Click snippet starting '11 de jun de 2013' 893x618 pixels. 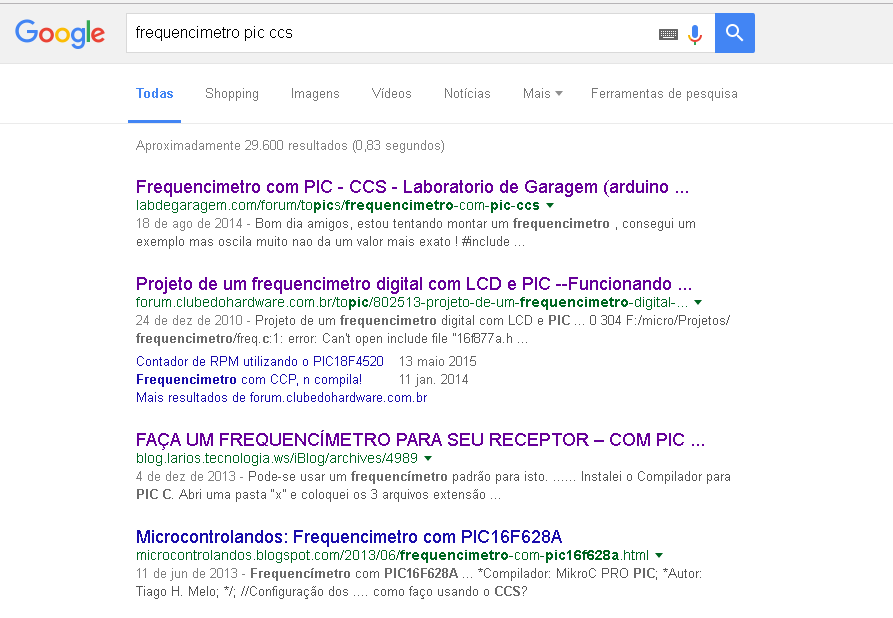[x=419, y=582]
